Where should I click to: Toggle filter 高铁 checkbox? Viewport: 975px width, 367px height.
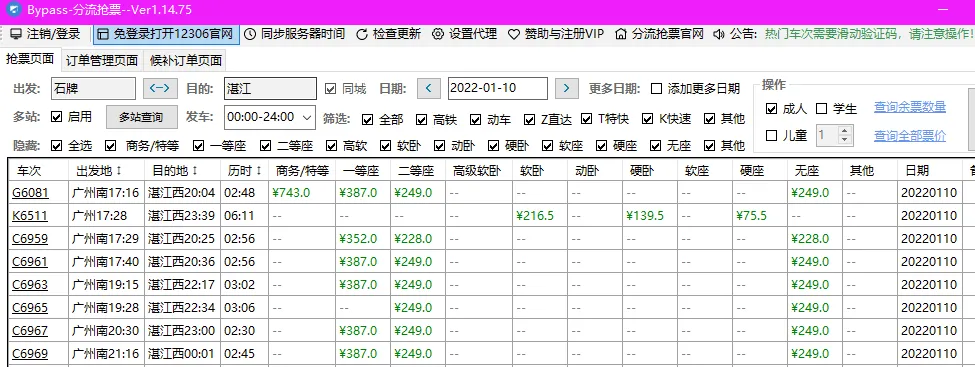tap(422, 119)
